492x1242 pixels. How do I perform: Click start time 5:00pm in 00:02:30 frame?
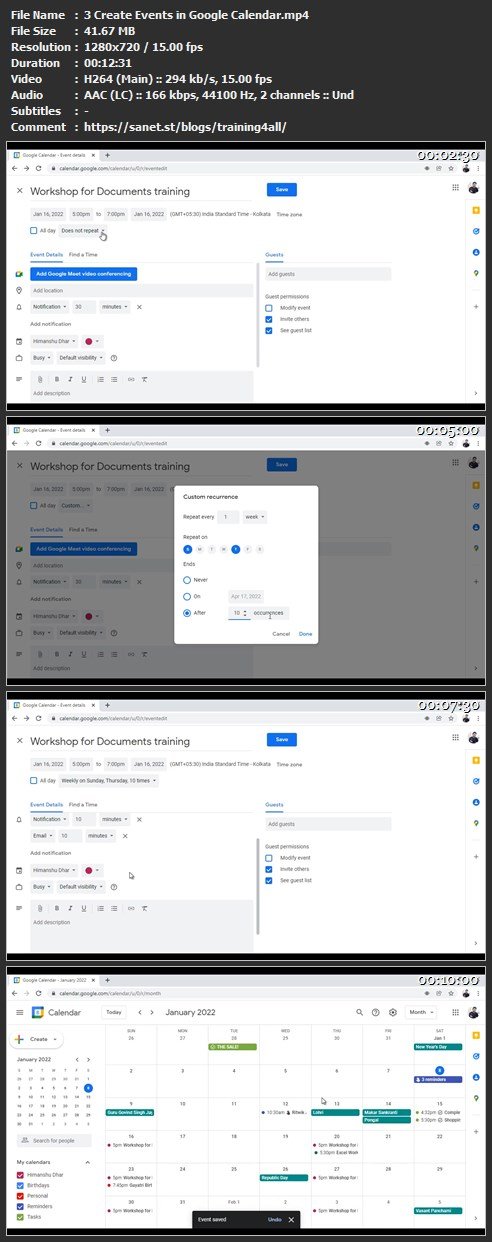pos(80,214)
